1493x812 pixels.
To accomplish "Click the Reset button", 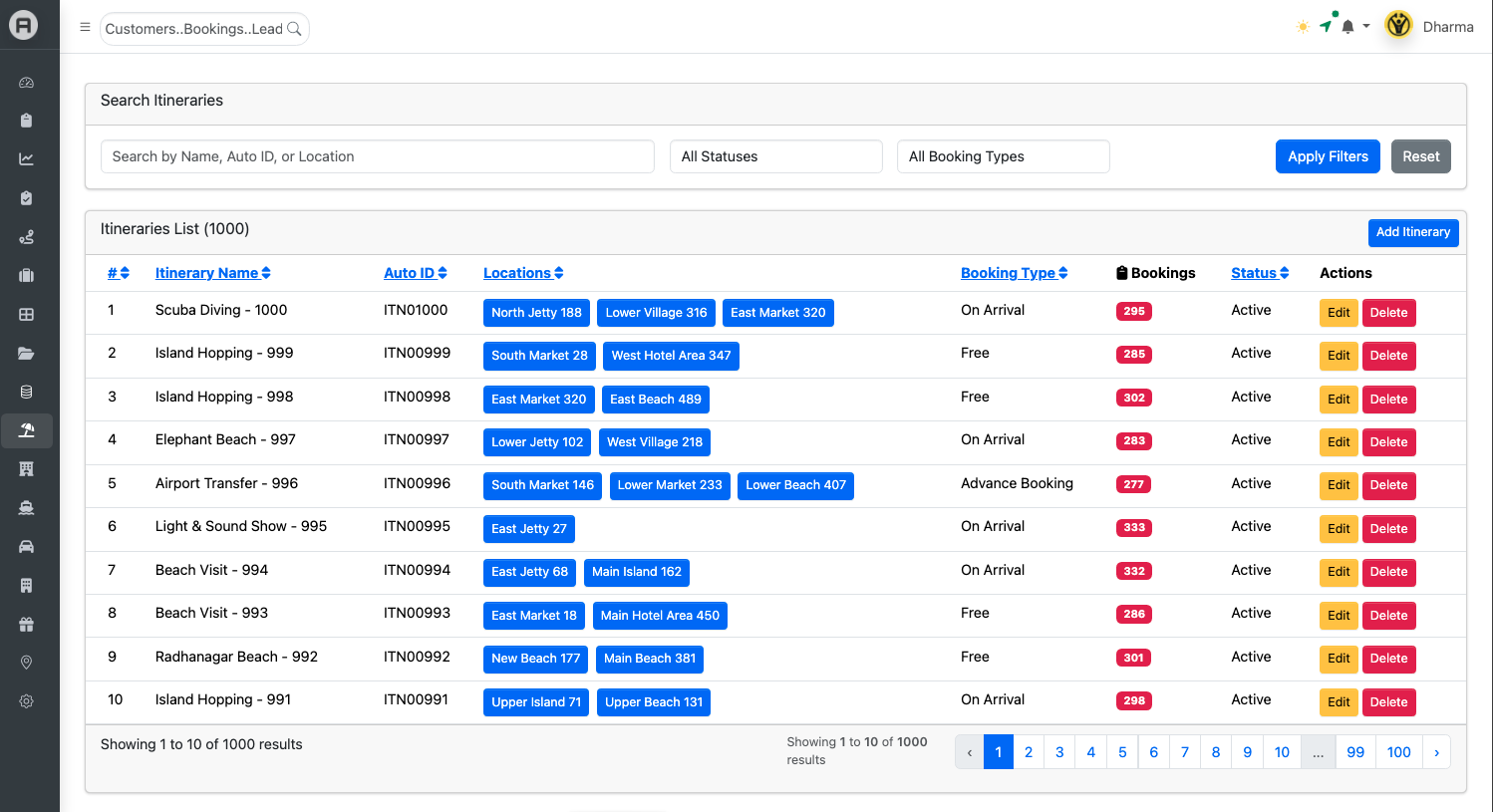I will 1421,156.
